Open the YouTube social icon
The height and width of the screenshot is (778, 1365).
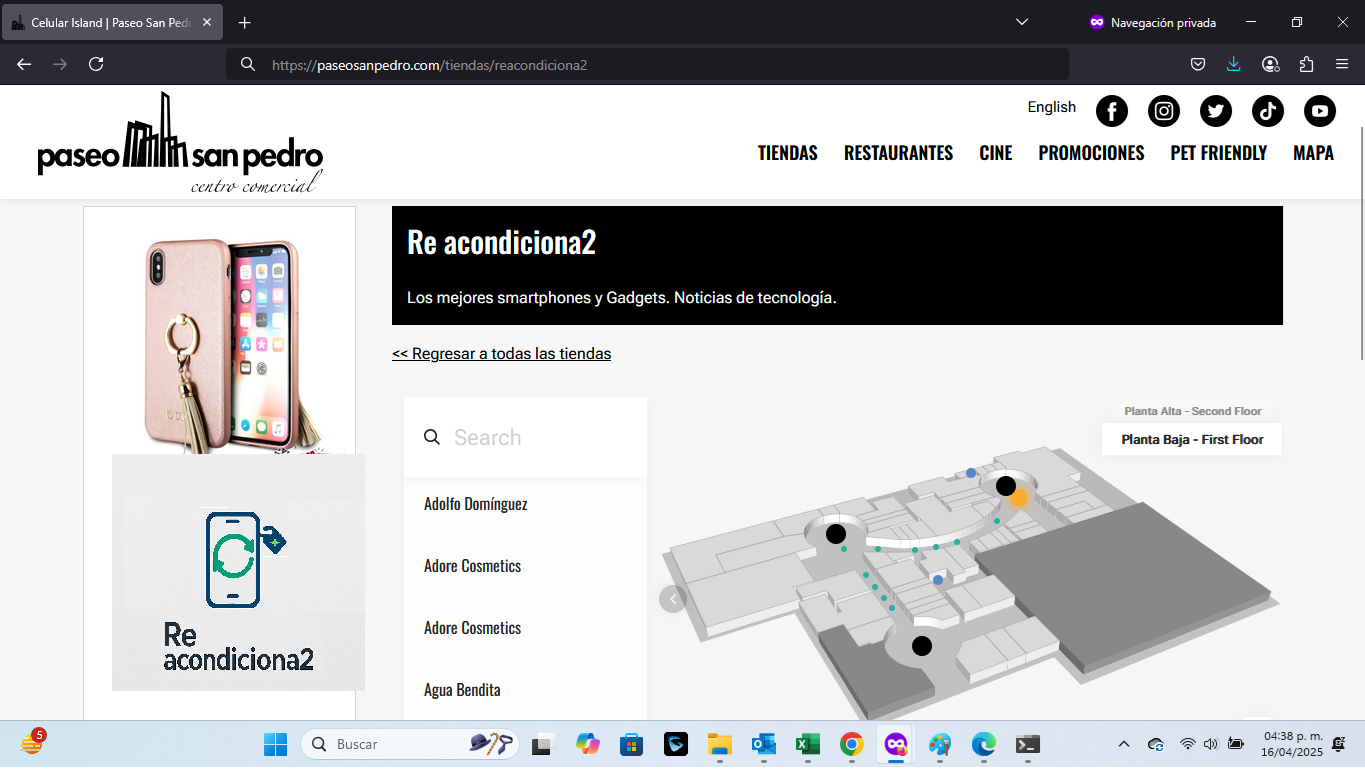point(1320,111)
